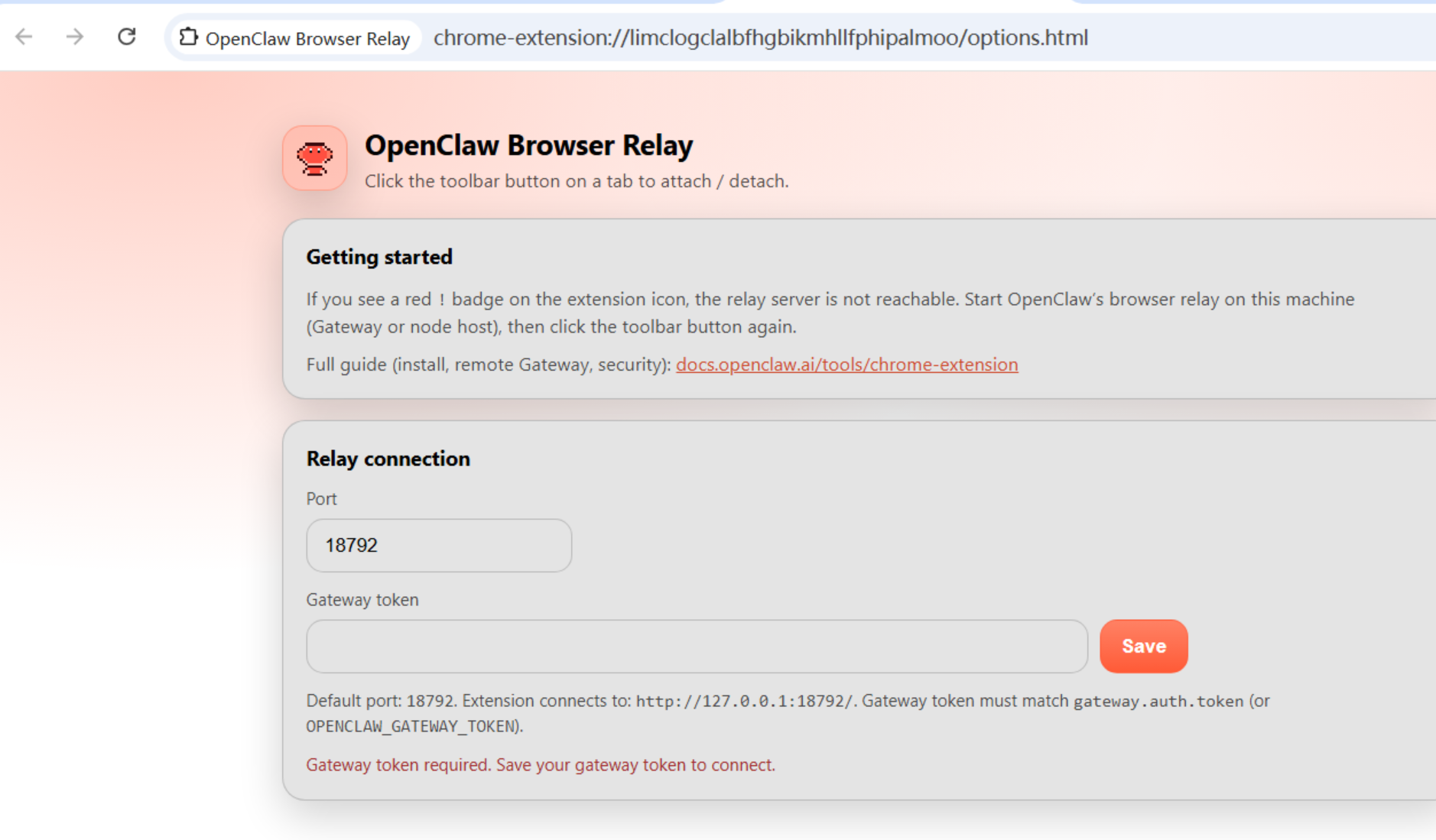Screen dimensions: 1436x840
Task: Click the Getting started heading
Action: point(379,257)
